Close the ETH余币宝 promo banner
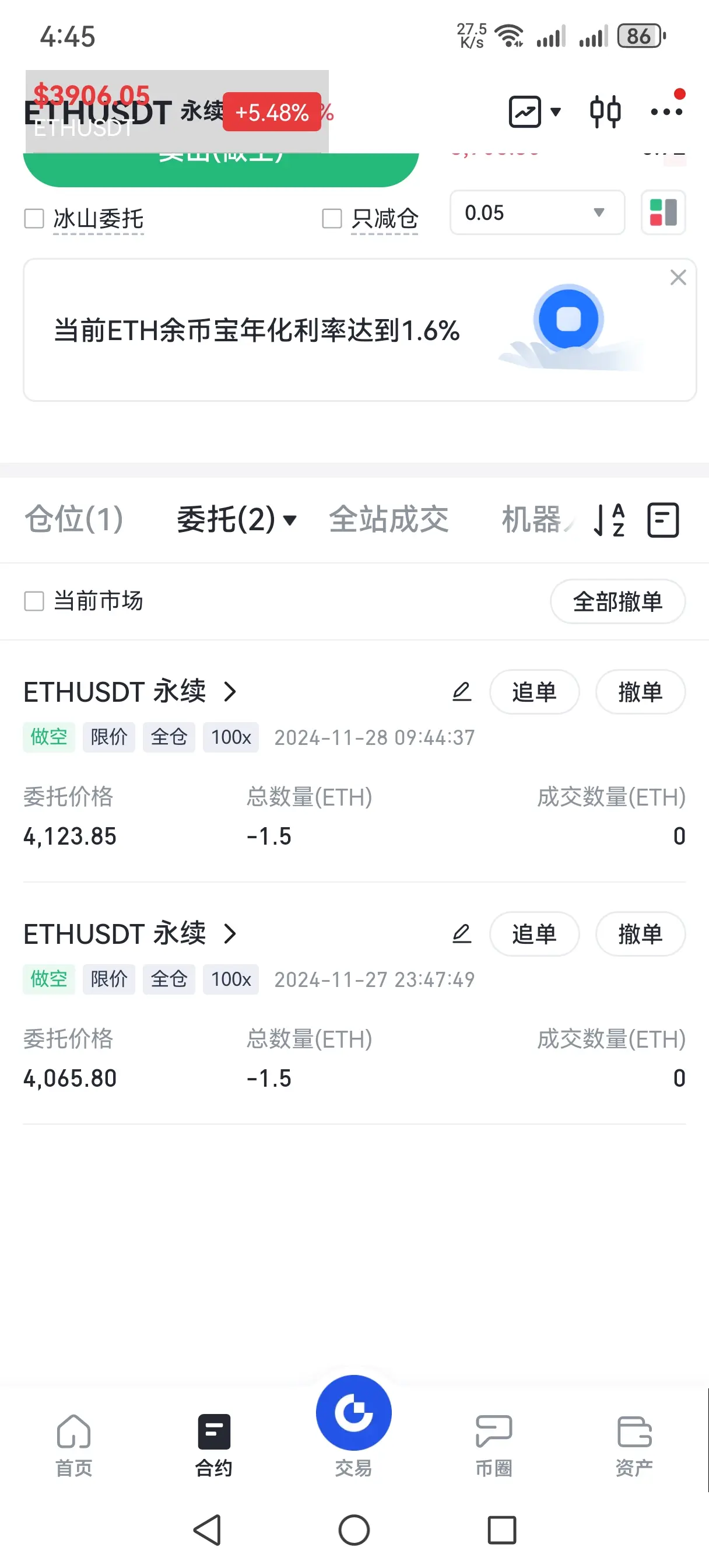The height and width of the screenshot is (1568, 709). 678,278
